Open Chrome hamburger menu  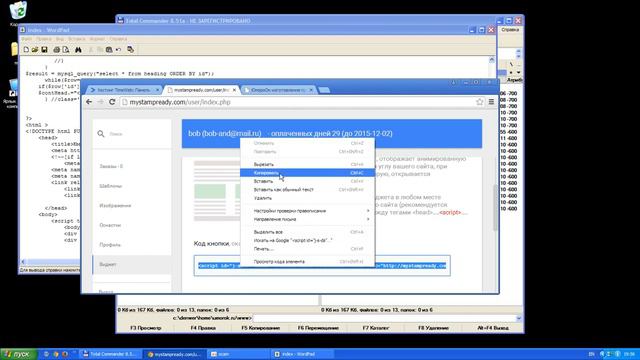(491, 102)
